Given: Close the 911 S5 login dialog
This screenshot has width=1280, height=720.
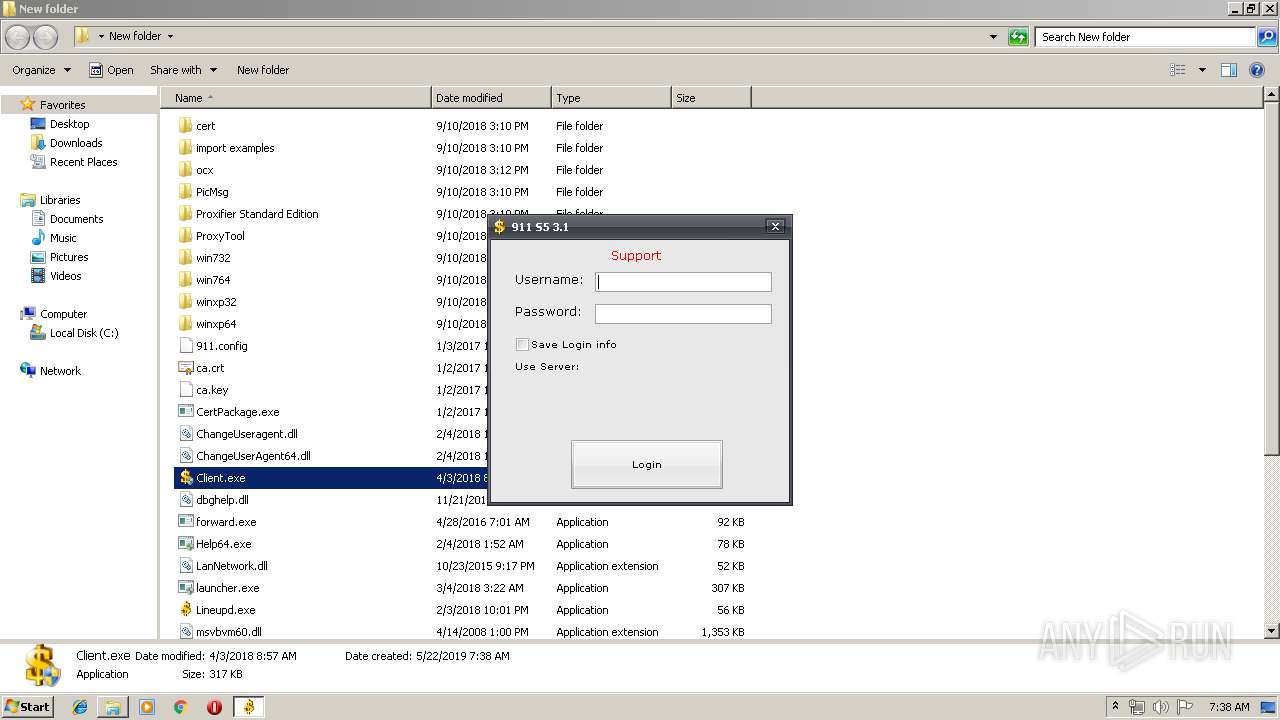Looking at the screenshot, I should pyautogui.click(x=775, y=227).
